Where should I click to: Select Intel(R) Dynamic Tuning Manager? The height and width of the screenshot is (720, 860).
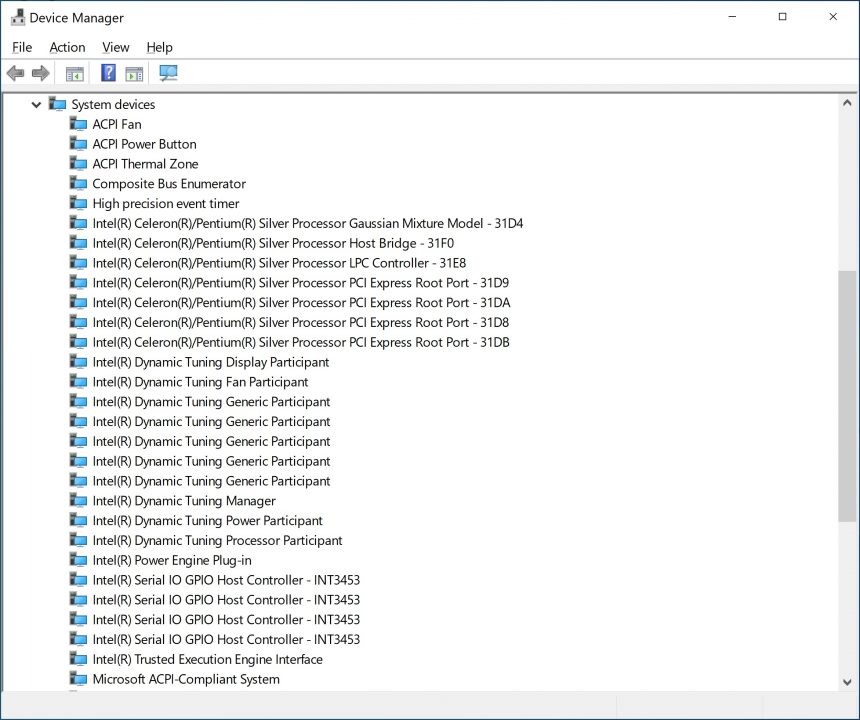184,500
